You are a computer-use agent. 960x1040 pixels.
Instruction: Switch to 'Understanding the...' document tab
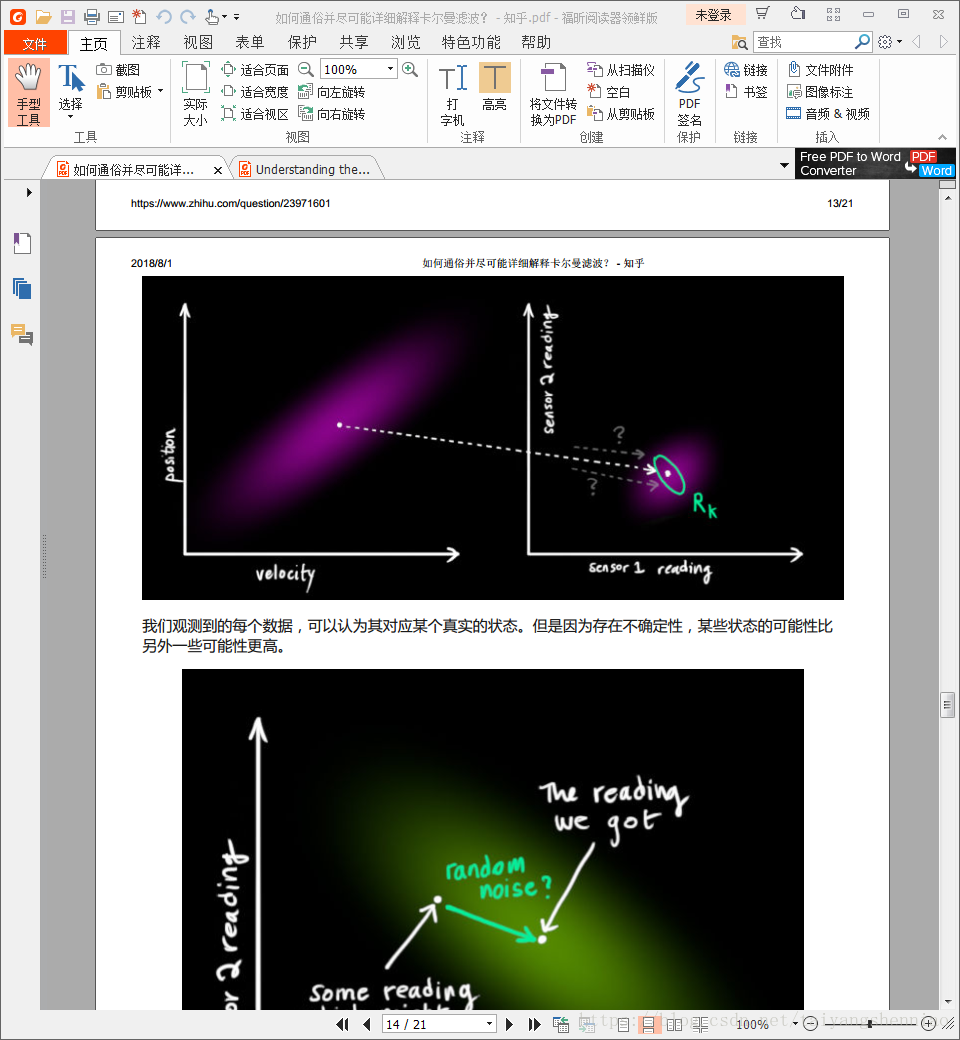click(x=306, y=169)
